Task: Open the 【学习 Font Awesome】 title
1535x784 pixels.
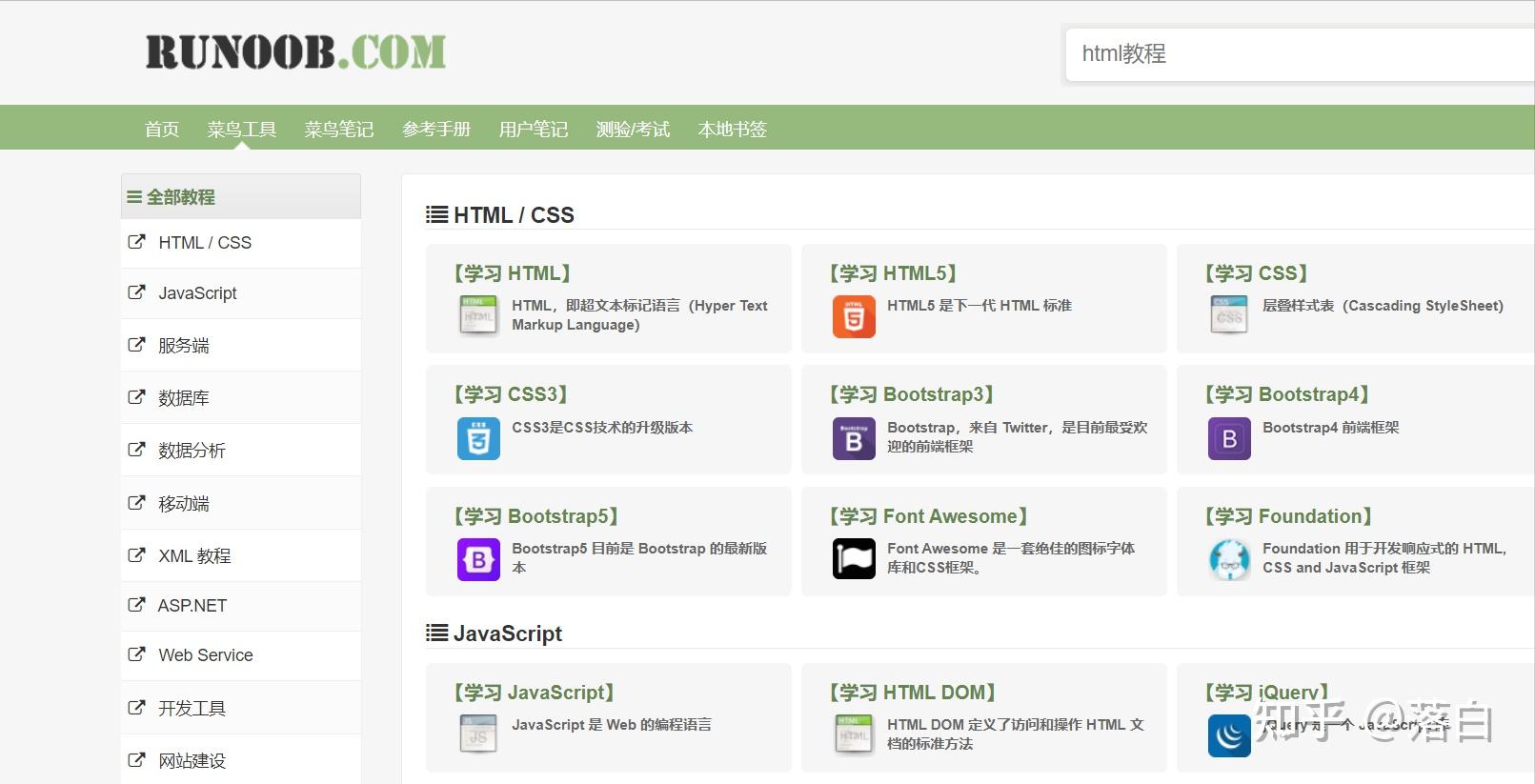Action: (x=929, y=516)
